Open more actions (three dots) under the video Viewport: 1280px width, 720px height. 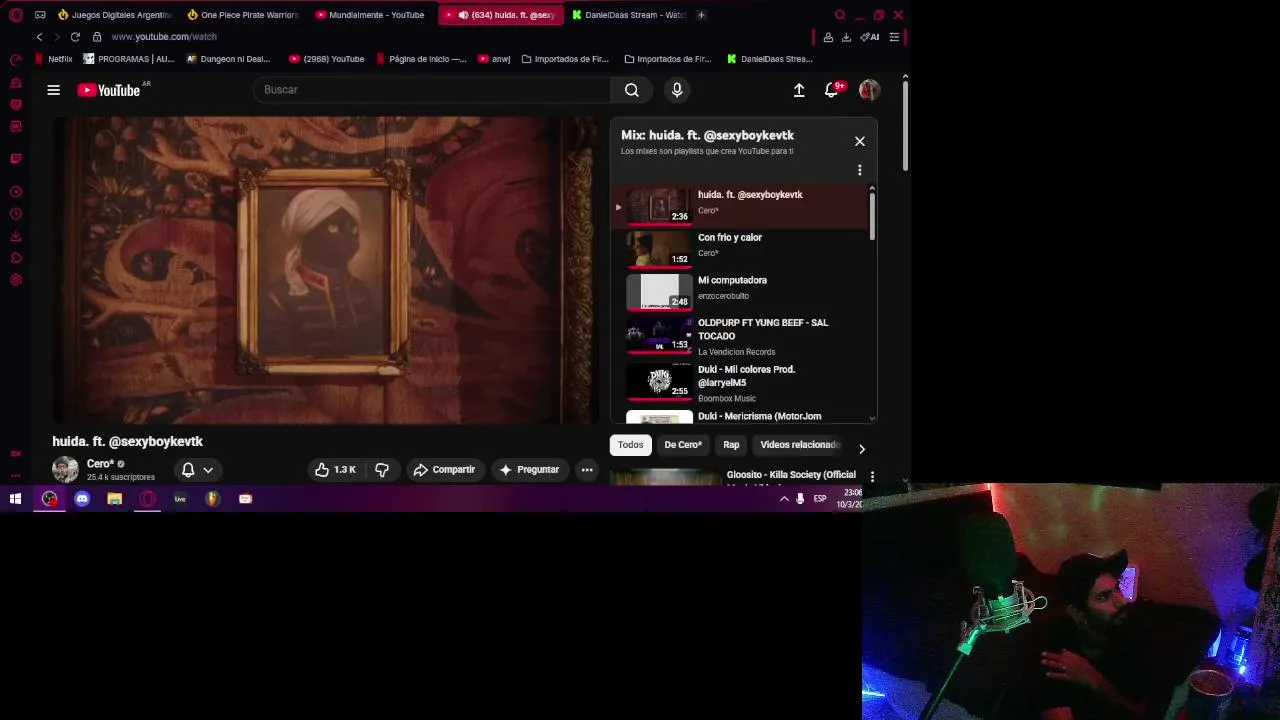pyautogui.click(x=587, y=470)
